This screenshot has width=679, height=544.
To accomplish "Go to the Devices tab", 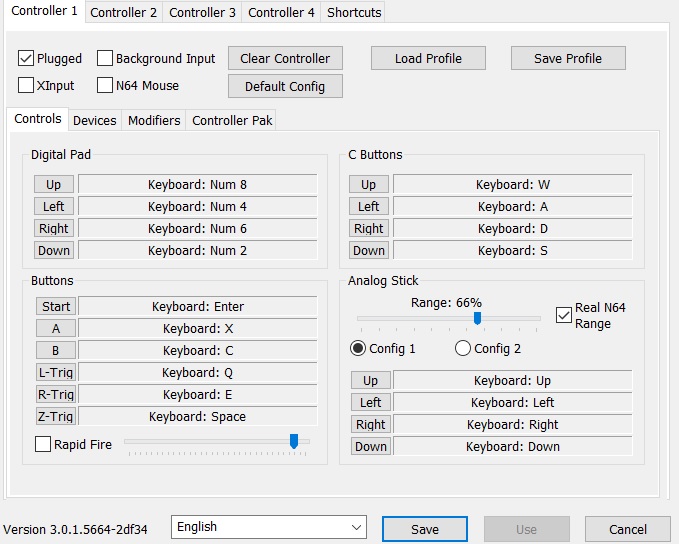I will pyautogui.click(x=95, y=120).
